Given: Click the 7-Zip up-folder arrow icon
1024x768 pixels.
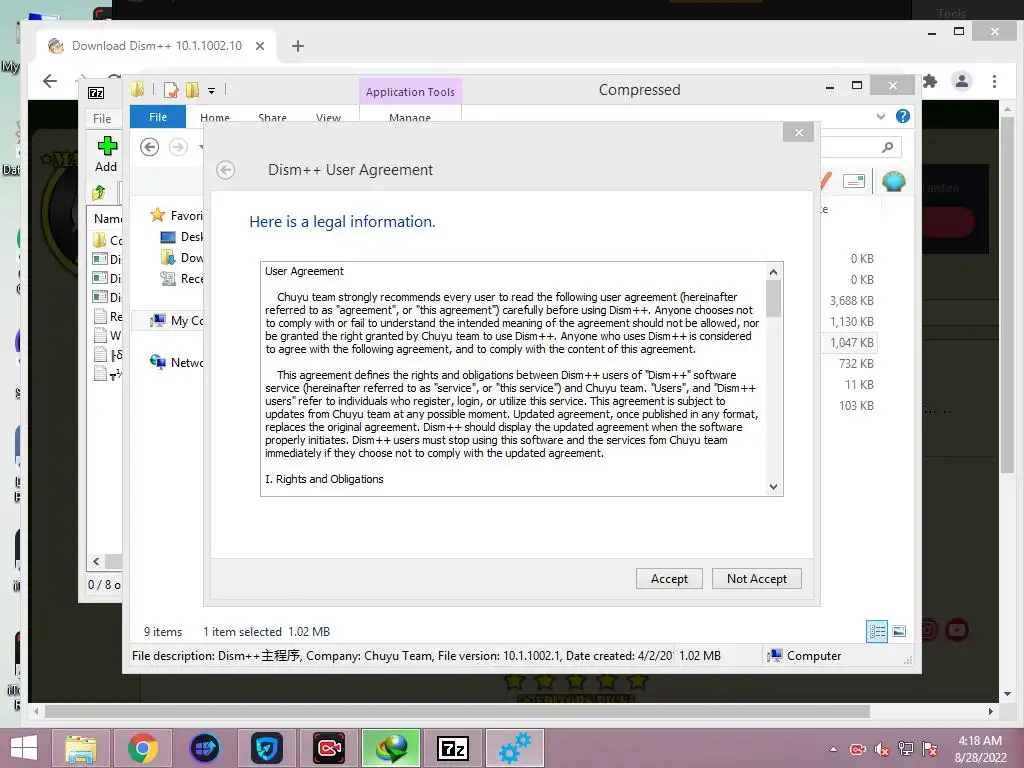Looking at the screenshot, I should (99, 192).
